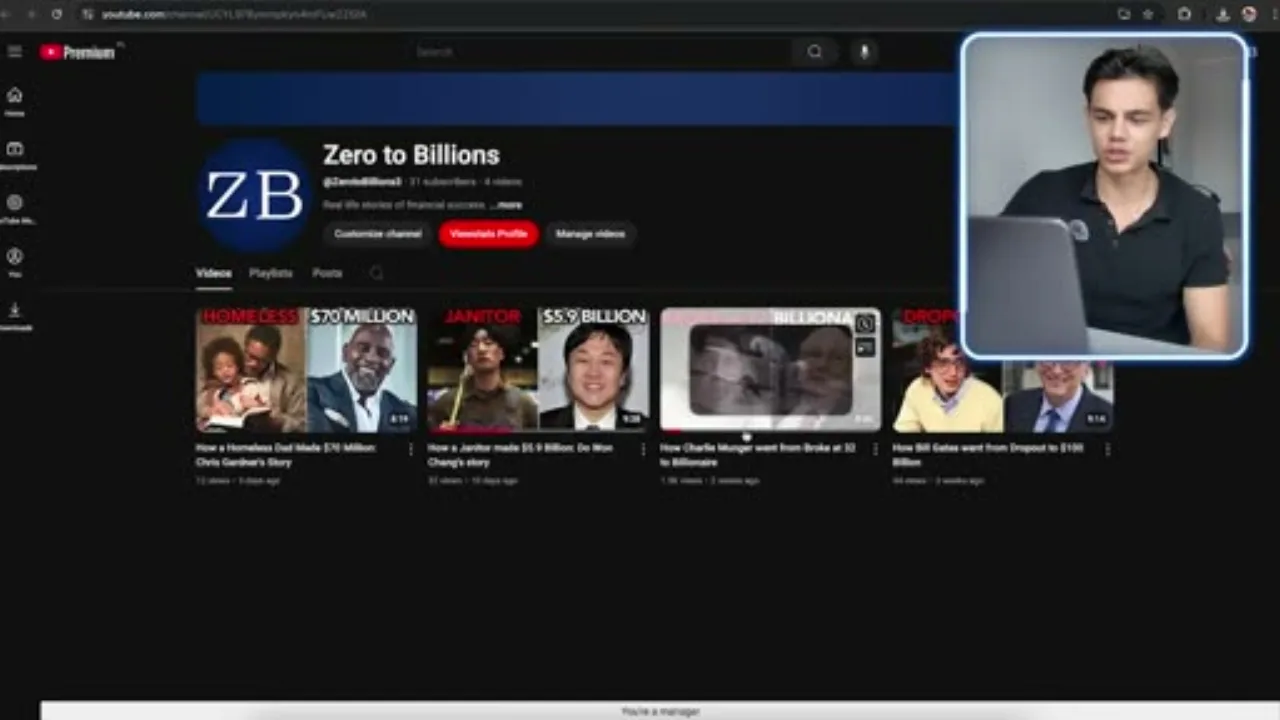Open options menu for Charlie Munger video
1280x720 pixels.
click(875, 450)
